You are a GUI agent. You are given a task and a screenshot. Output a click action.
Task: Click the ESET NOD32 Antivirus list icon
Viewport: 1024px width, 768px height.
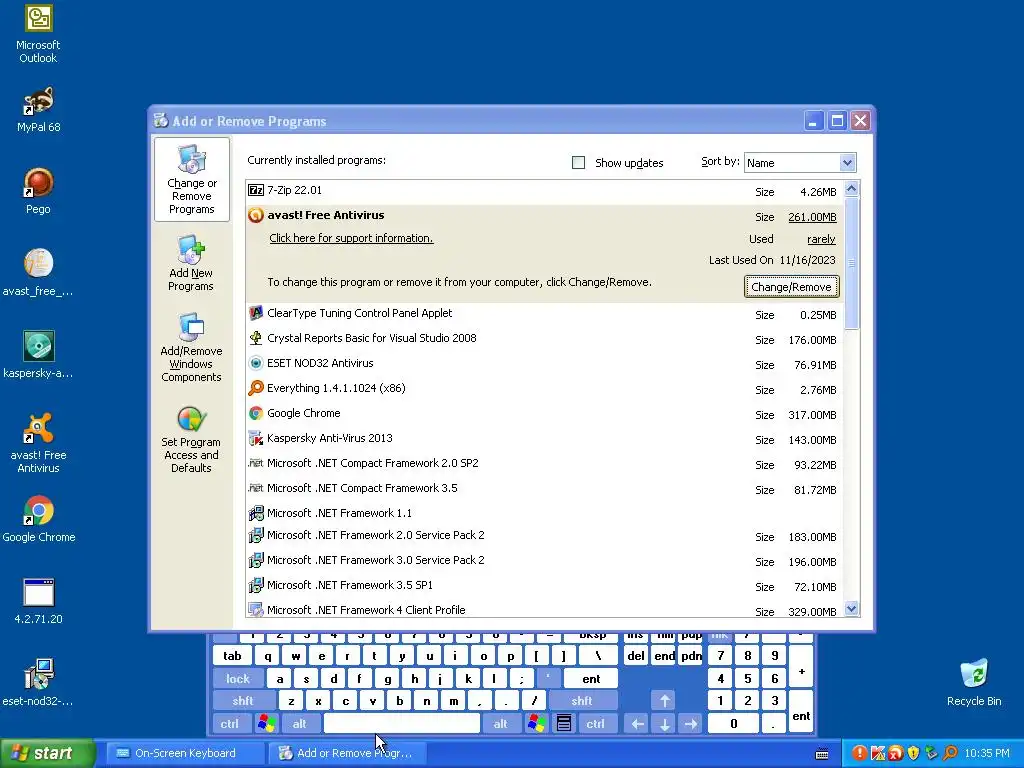[x=256, y=363]
